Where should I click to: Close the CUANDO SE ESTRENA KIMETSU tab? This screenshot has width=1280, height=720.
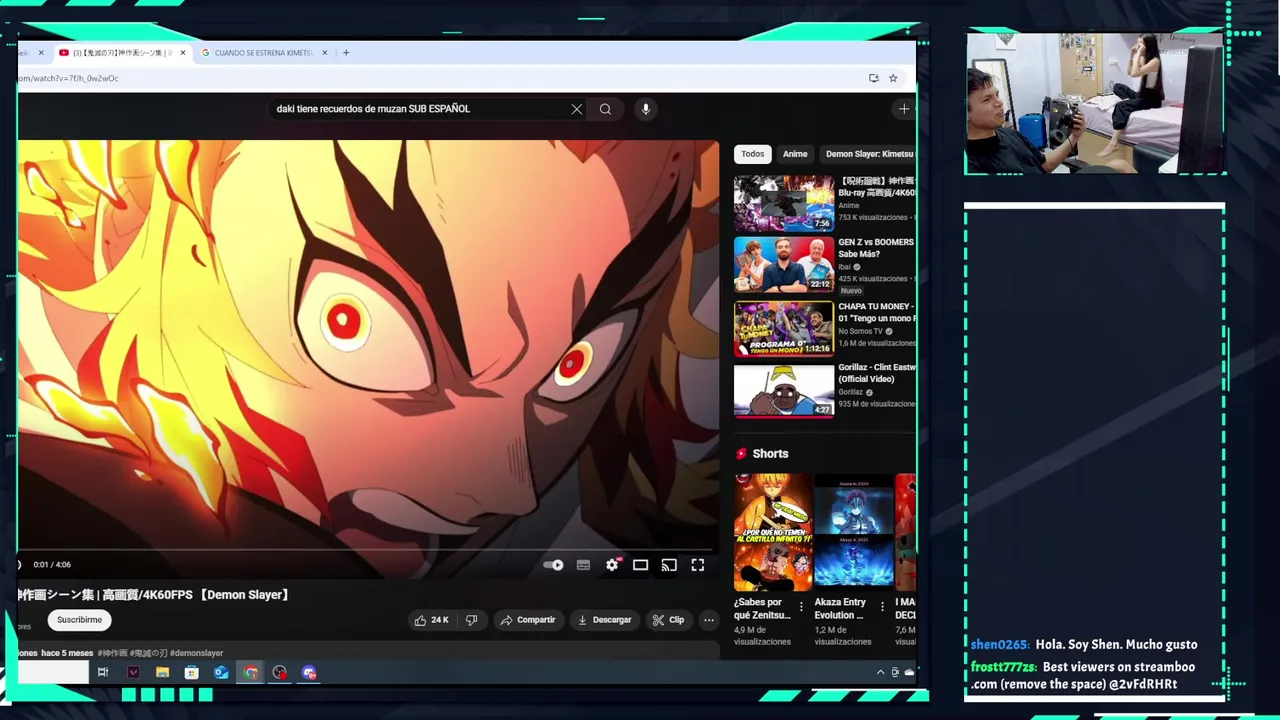coord(325,53)
